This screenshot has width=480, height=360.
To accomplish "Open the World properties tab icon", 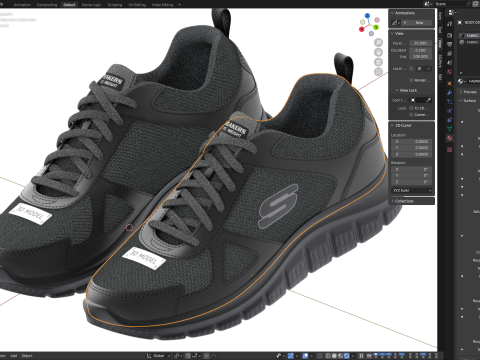I will [450, 72].
